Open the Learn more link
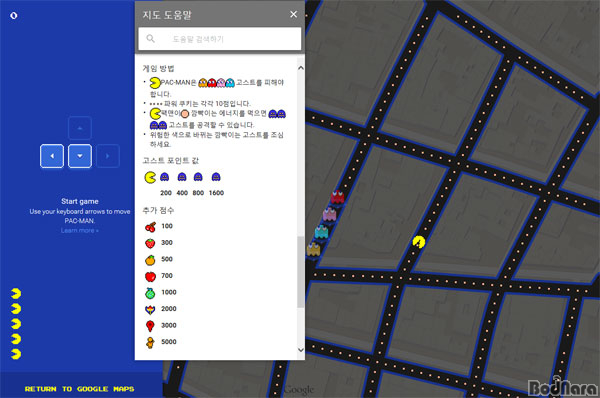This screenshot has width=600, height=398. [x=80, y=230]
